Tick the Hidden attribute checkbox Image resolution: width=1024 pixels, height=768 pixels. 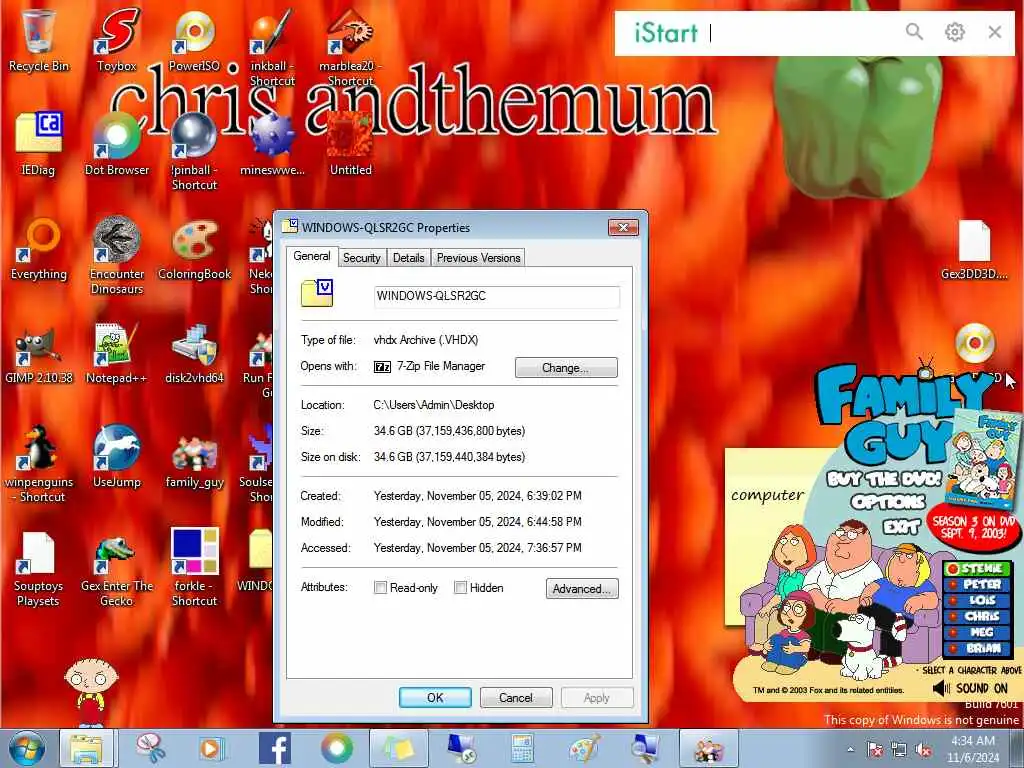(460, 588)
